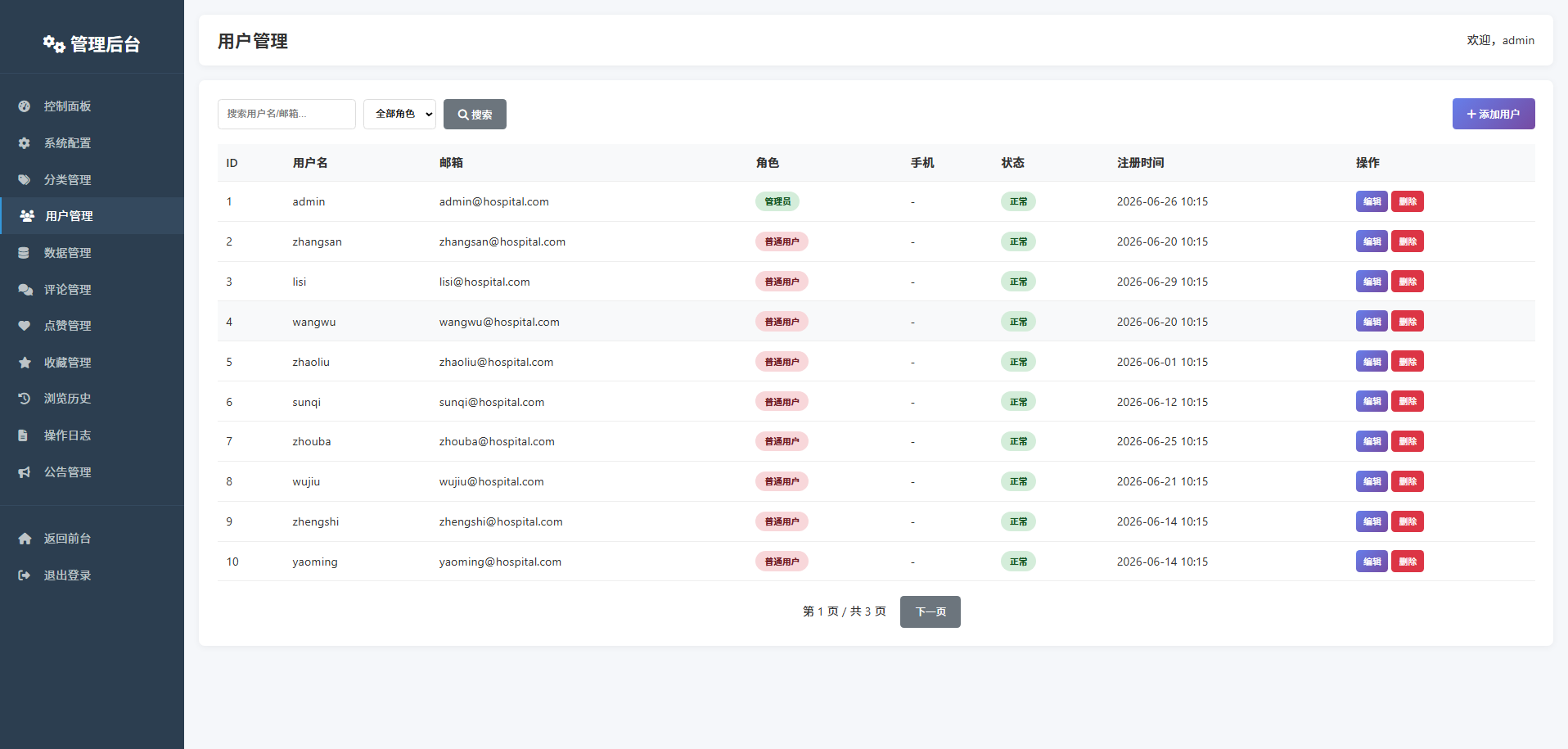Go to next page with 下一页
Image resolution: width=1568 pixels, height=749 pixels.
pos(930,611)
